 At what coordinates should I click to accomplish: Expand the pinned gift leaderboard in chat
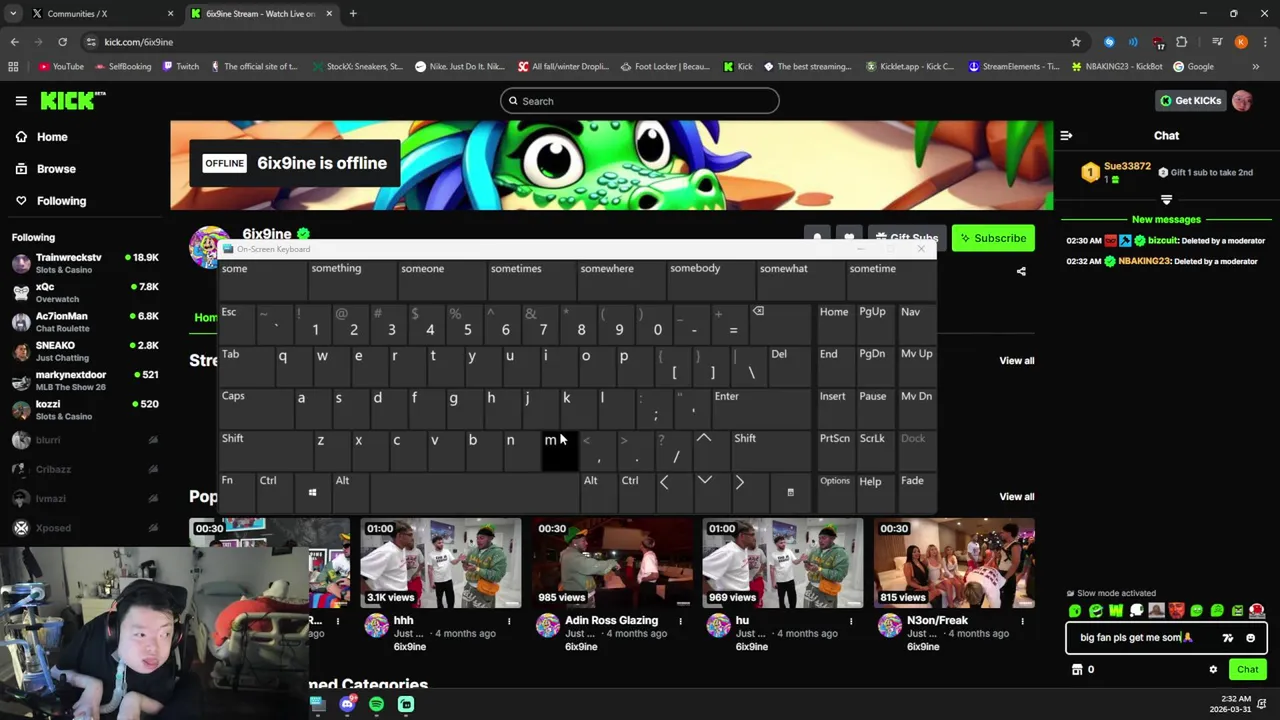(1166, 200)
